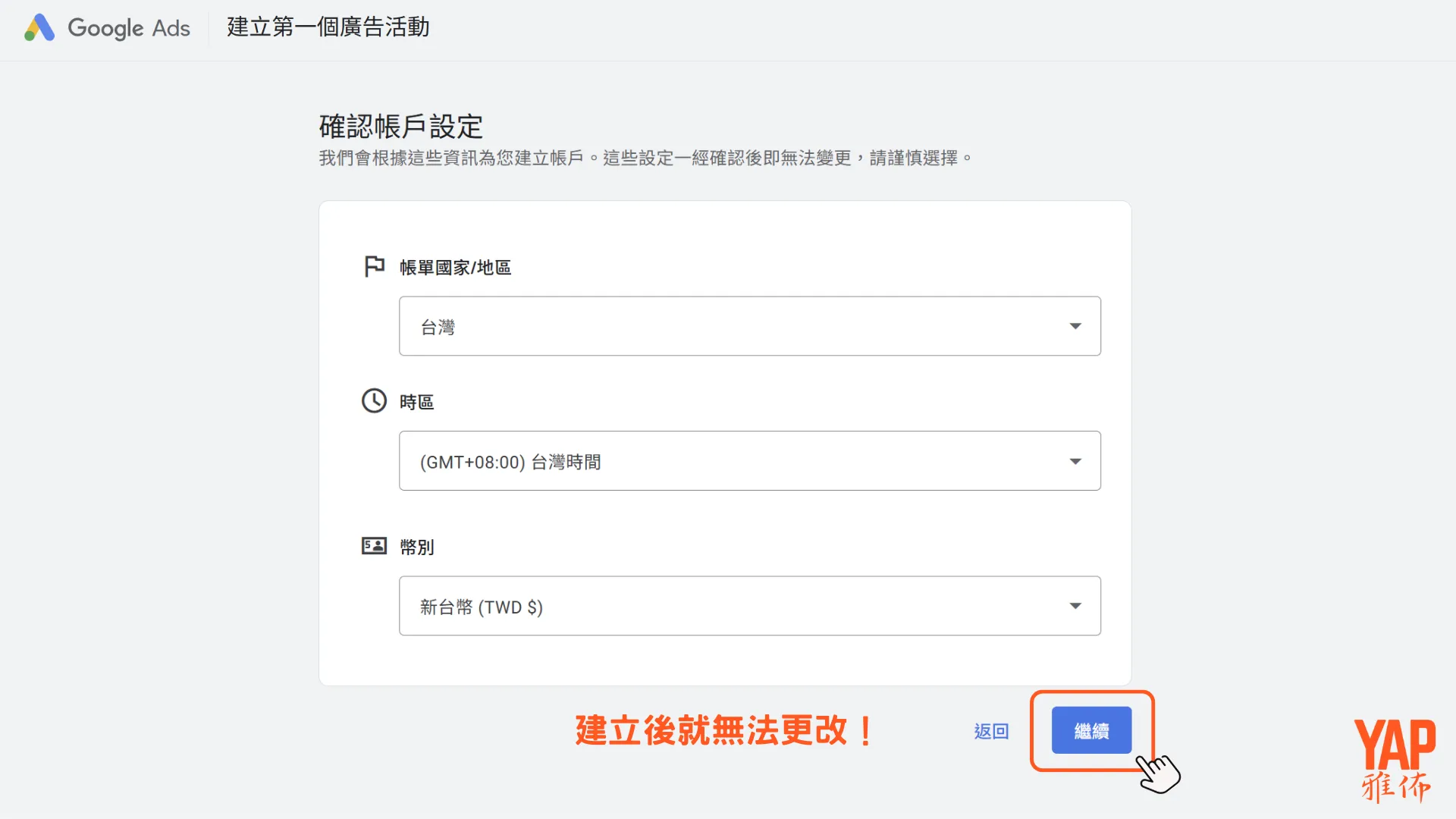Open the billing country dropdown showing 台灣

tap(749, 326)
